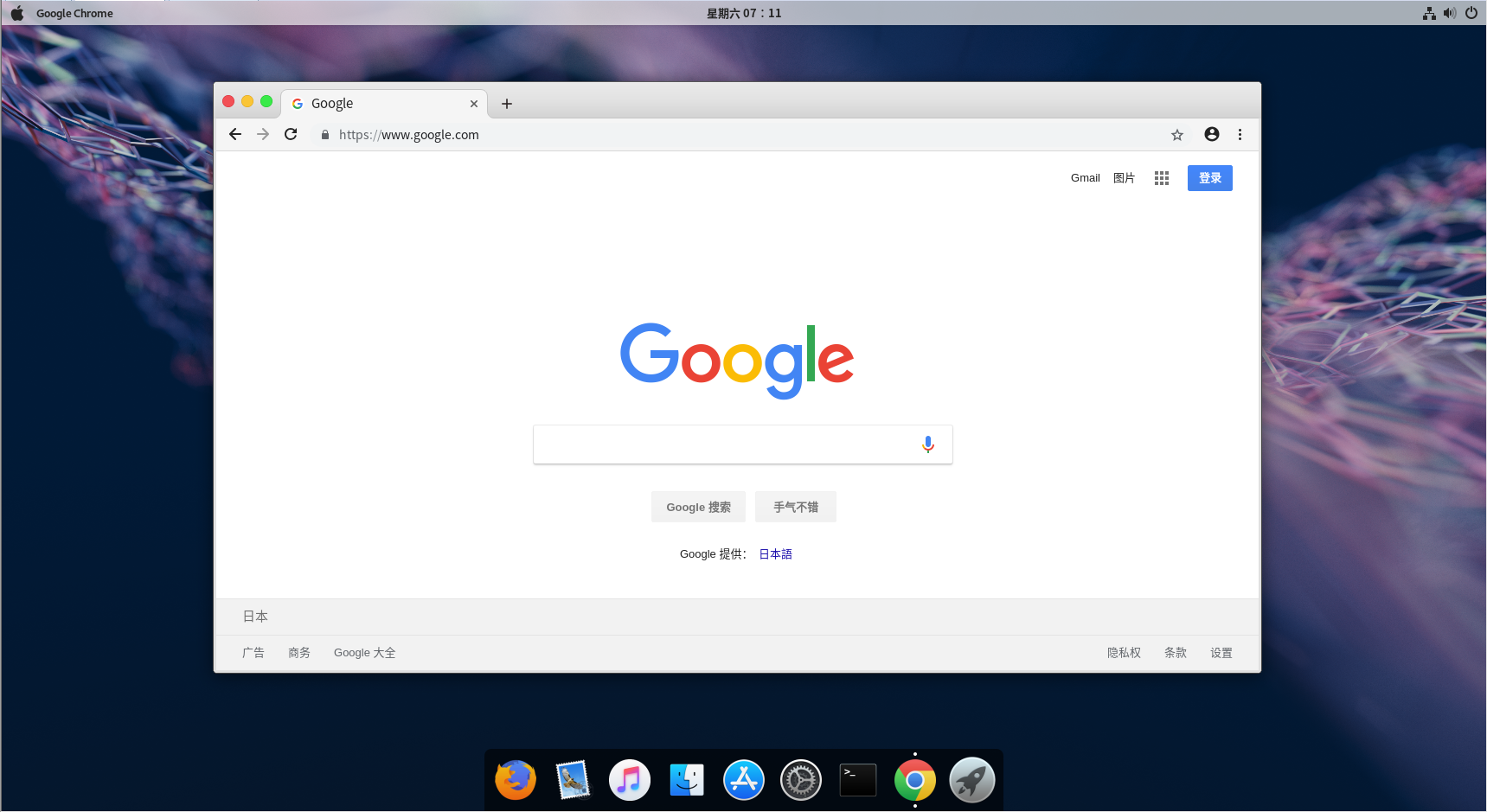Go back using the back arrow

tap(235, 134)
